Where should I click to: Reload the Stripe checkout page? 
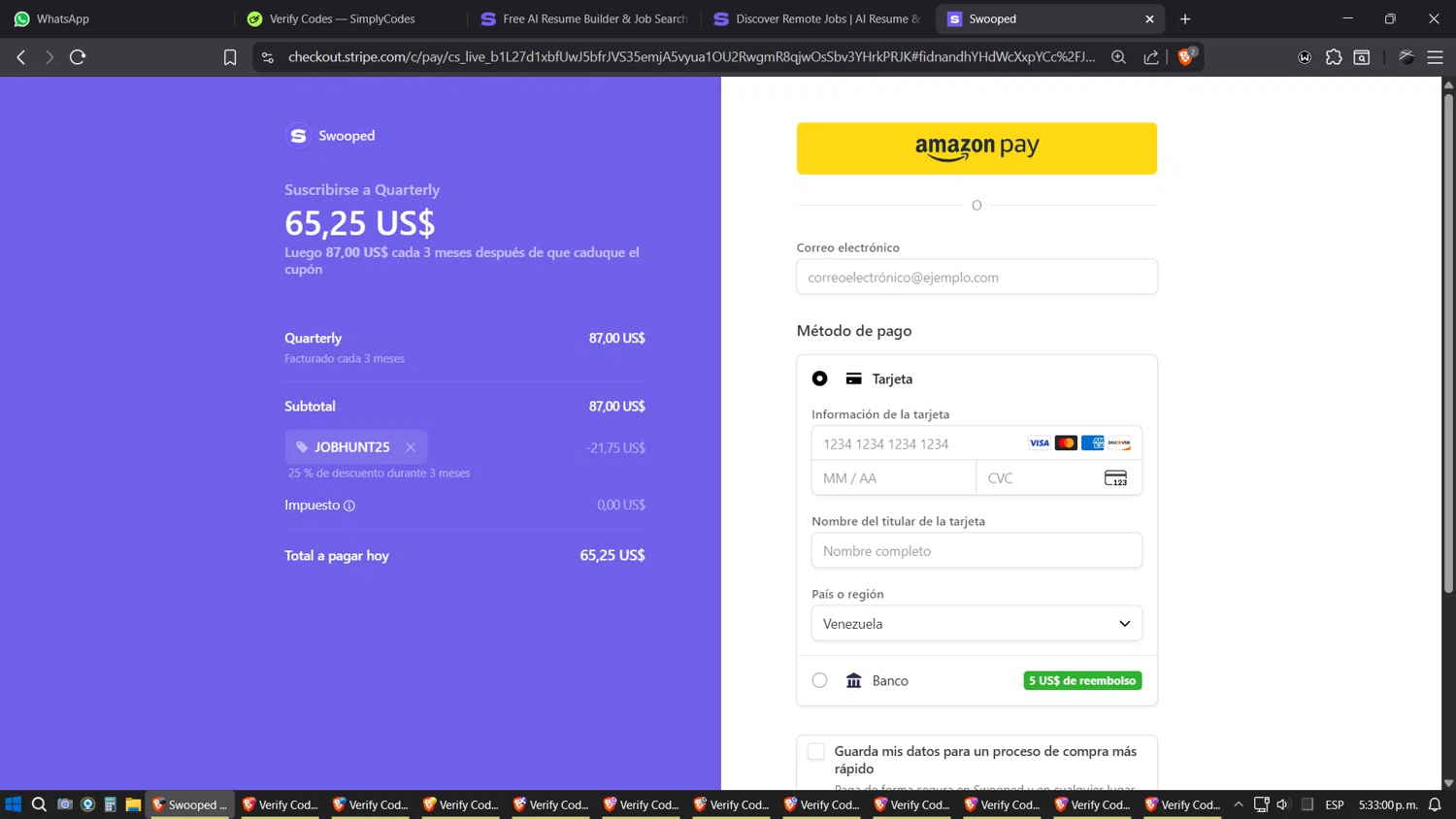(78, 57)
